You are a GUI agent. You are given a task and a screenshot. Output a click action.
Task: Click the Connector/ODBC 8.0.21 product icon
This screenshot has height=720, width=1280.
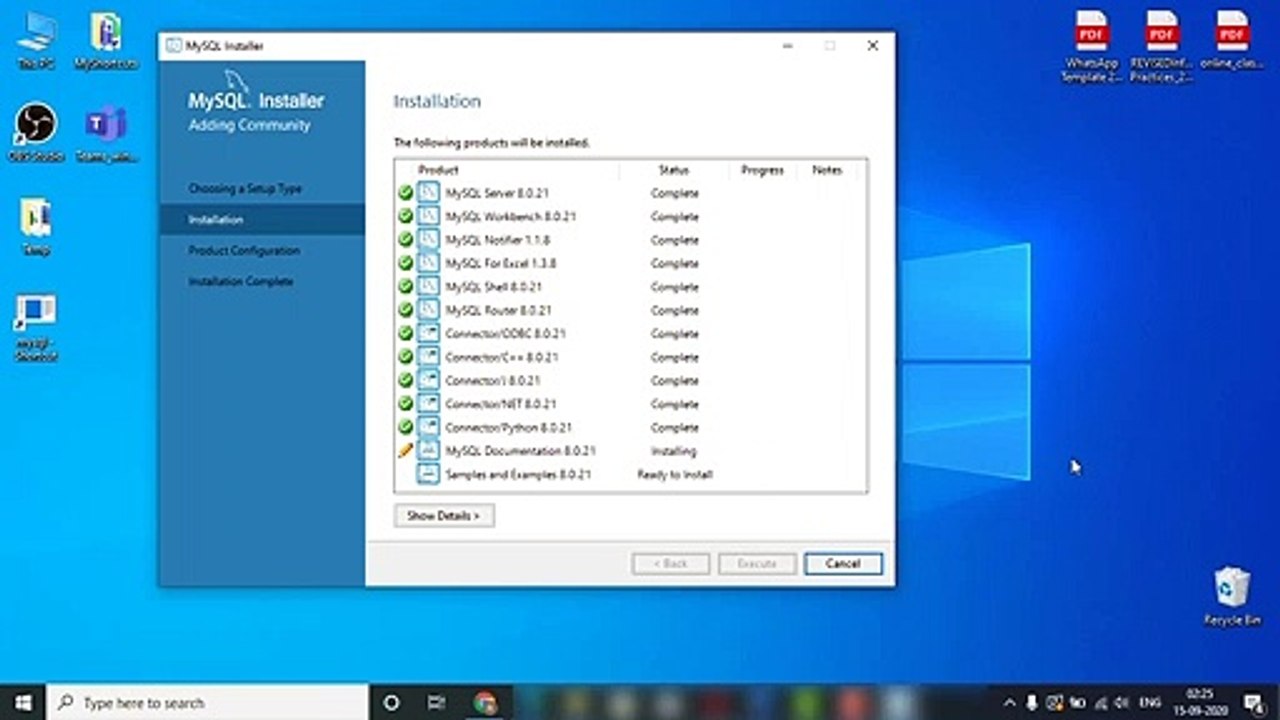click(428, 333)
